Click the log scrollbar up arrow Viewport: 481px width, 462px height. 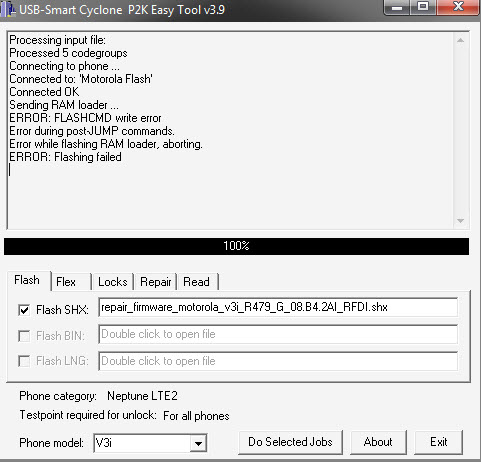coord(460,40)
